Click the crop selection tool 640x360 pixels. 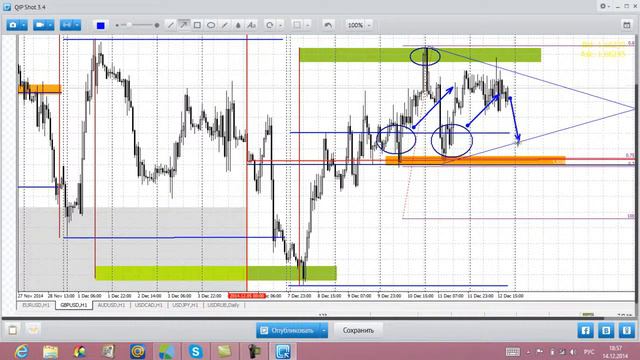click(x=297, y=25)
